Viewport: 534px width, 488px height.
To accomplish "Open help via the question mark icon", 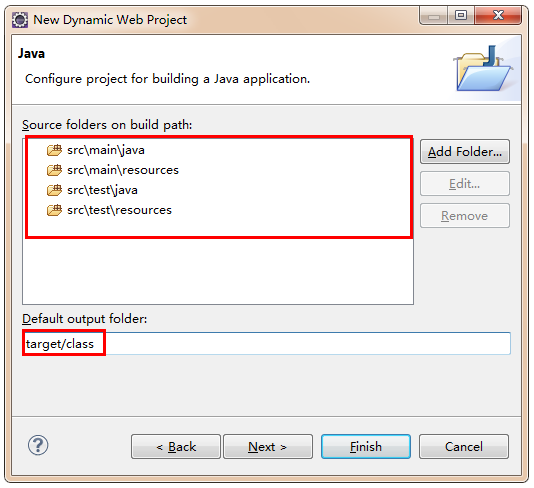I will tap(38, 445).
